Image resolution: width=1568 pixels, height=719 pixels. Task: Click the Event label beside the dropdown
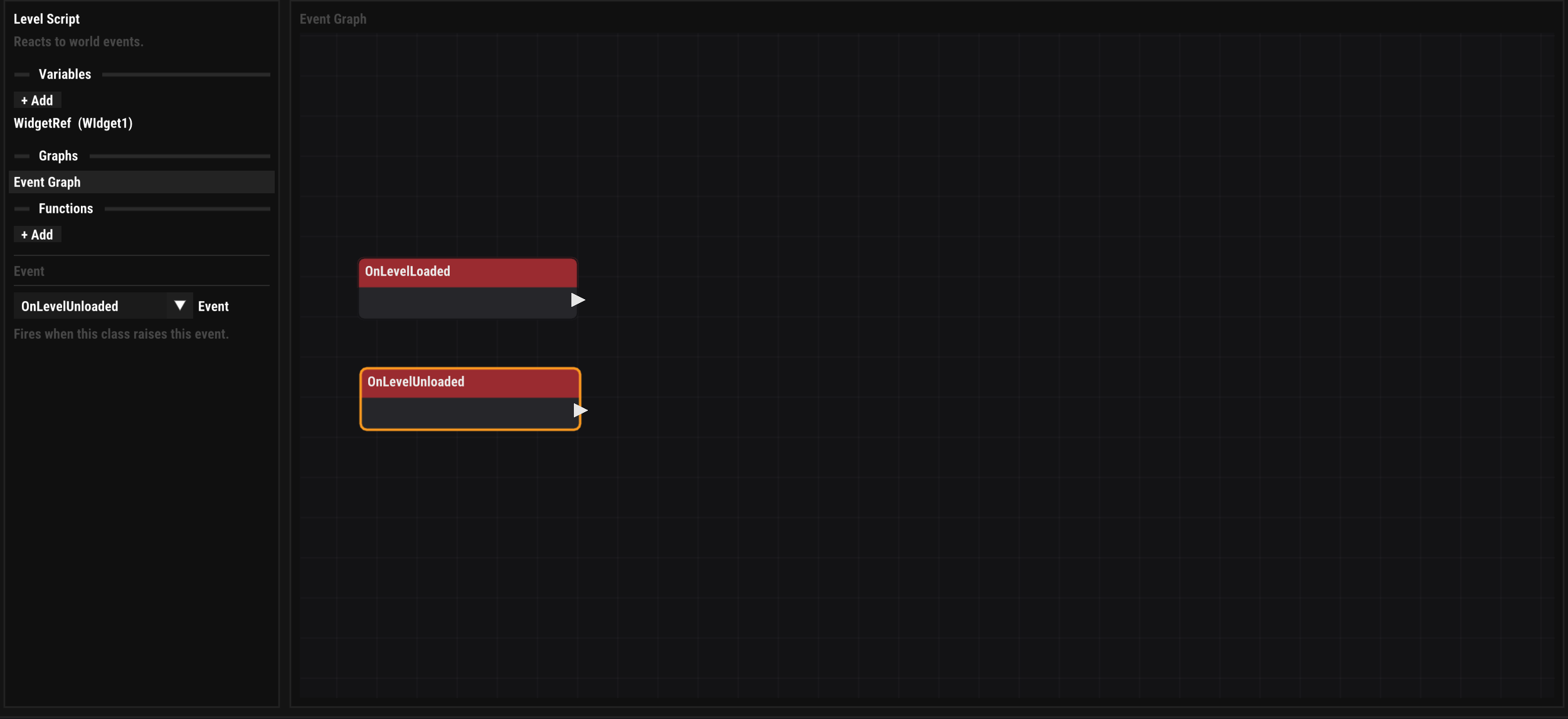(213, 306)
